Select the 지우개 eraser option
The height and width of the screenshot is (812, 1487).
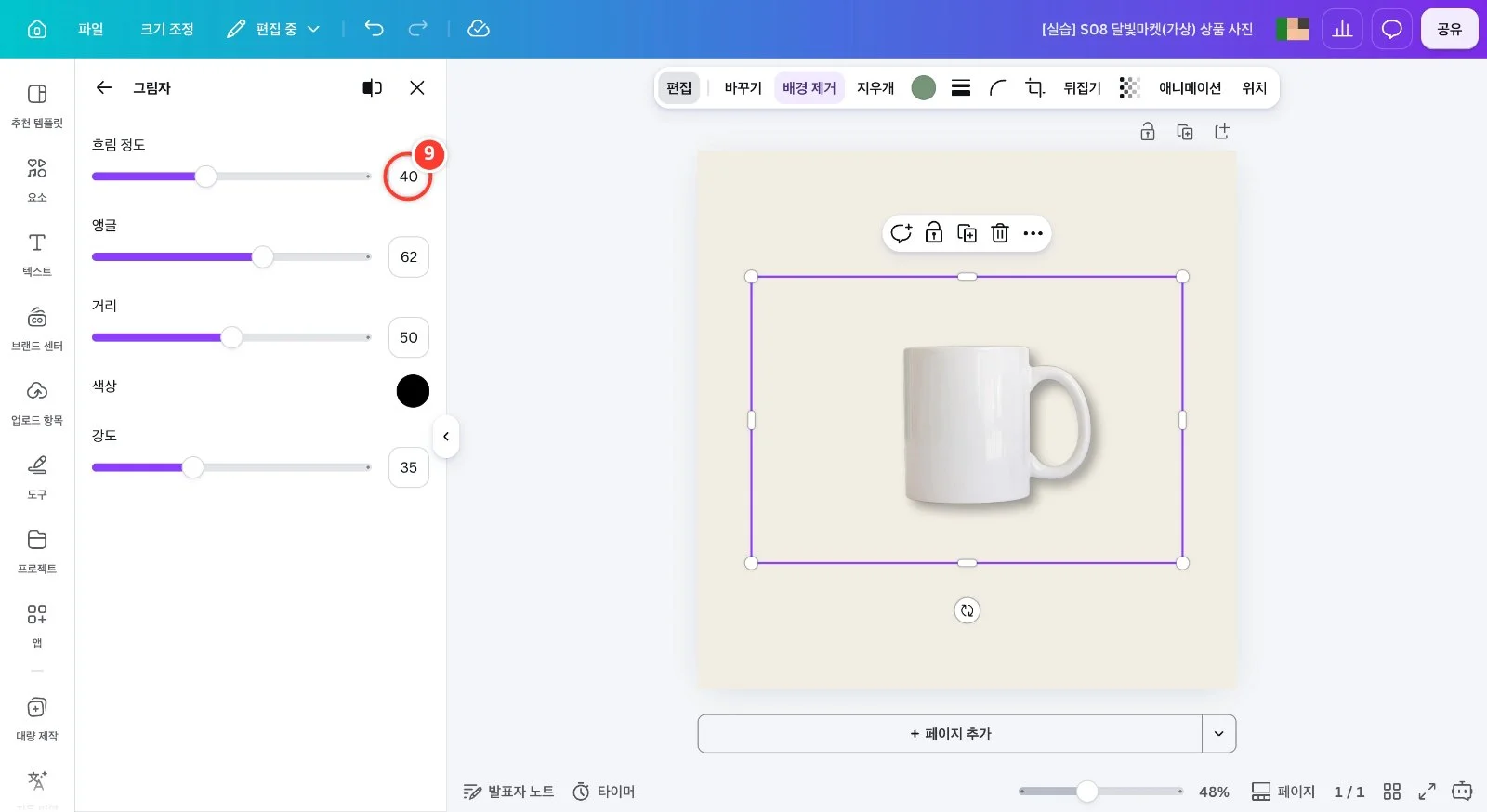pos(875,87)
